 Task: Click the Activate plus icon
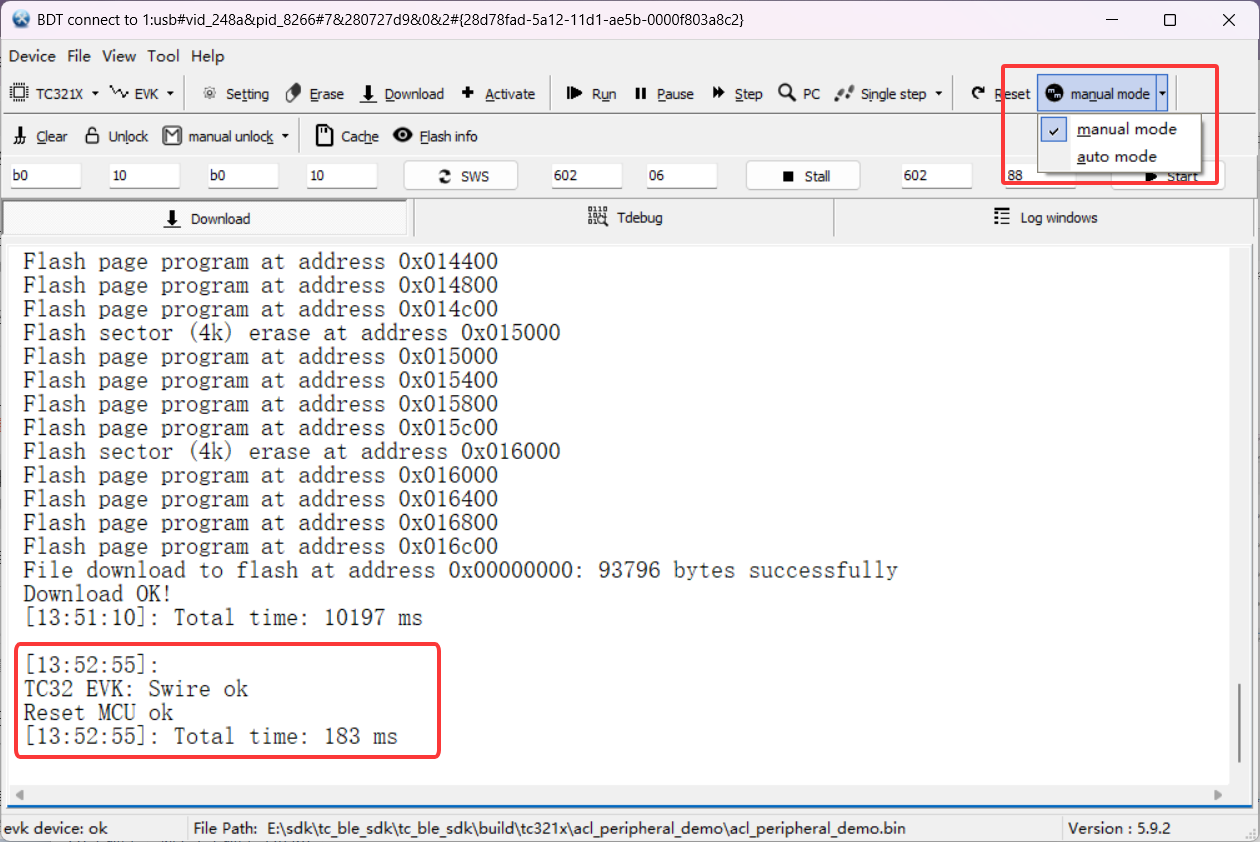(468, 93)
